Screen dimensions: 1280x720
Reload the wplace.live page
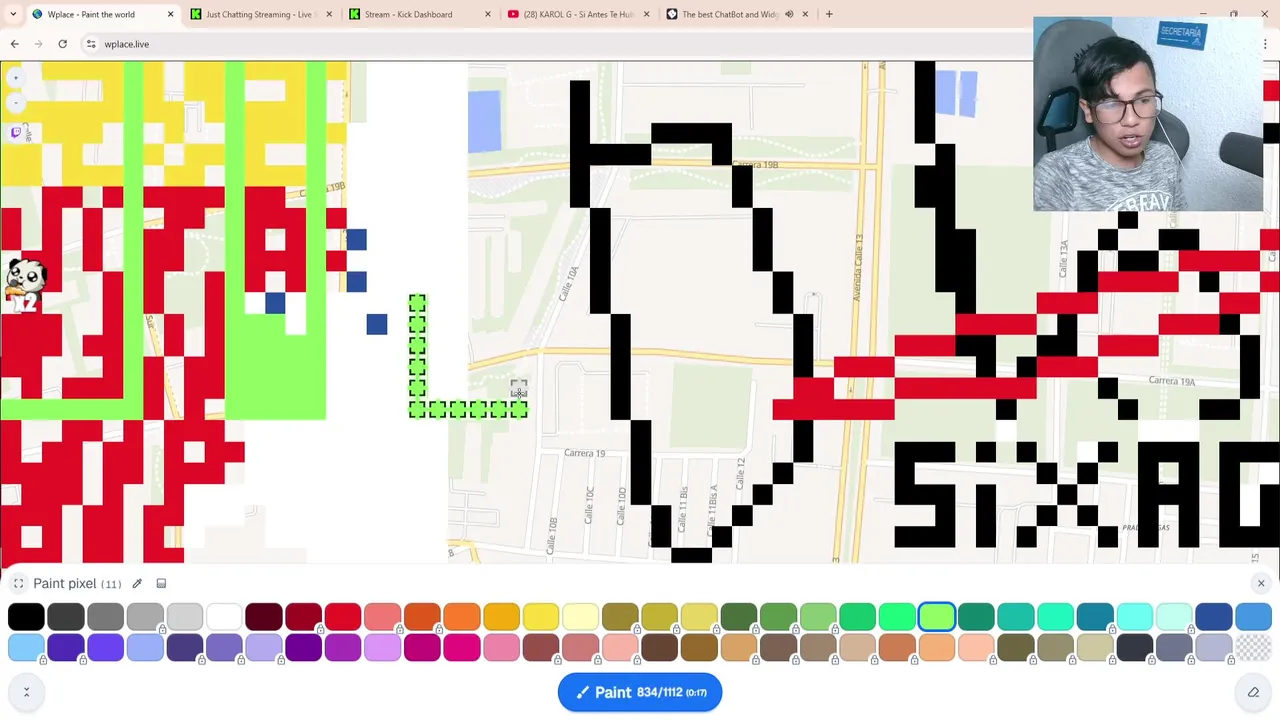pyautogui.click(x=62, y=44)
